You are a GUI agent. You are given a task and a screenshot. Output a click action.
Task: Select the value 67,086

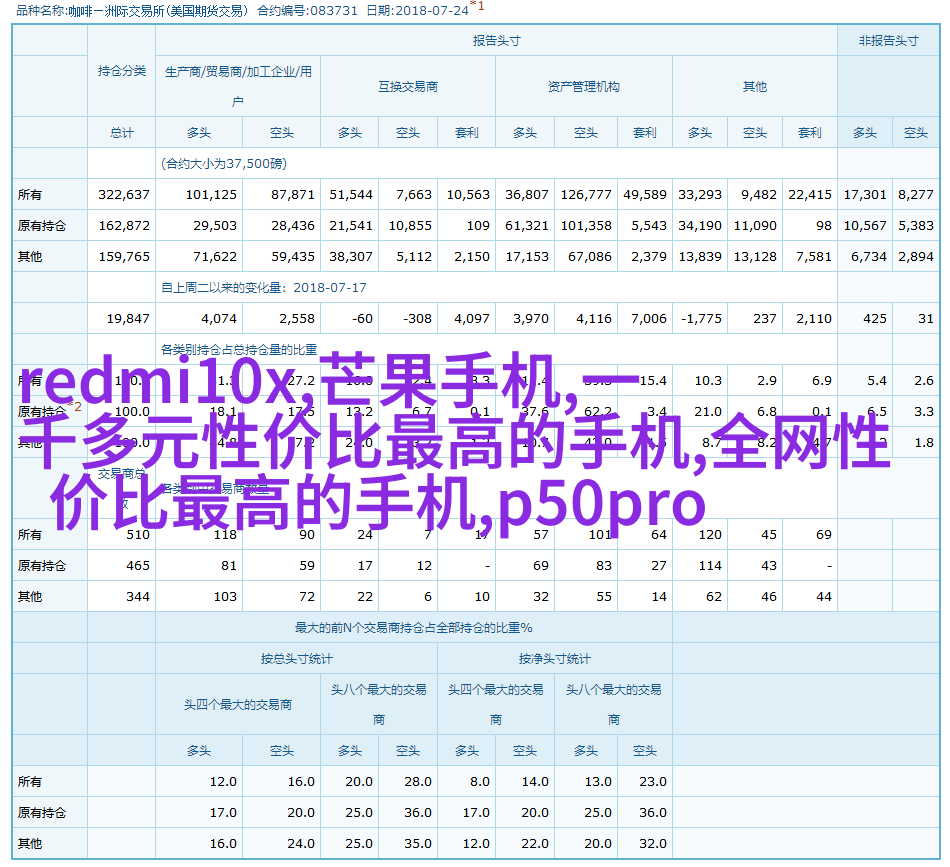[590, 256]
